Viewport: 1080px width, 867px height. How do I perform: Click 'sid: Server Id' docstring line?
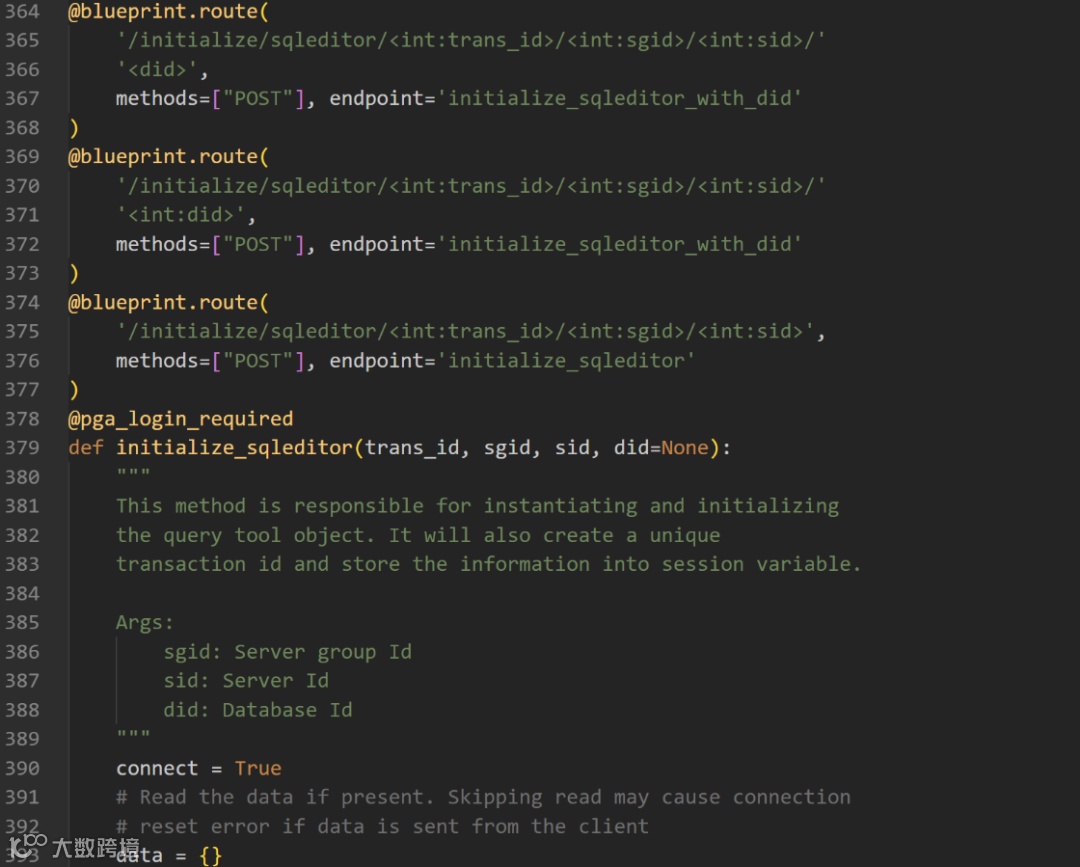[246, 680]
